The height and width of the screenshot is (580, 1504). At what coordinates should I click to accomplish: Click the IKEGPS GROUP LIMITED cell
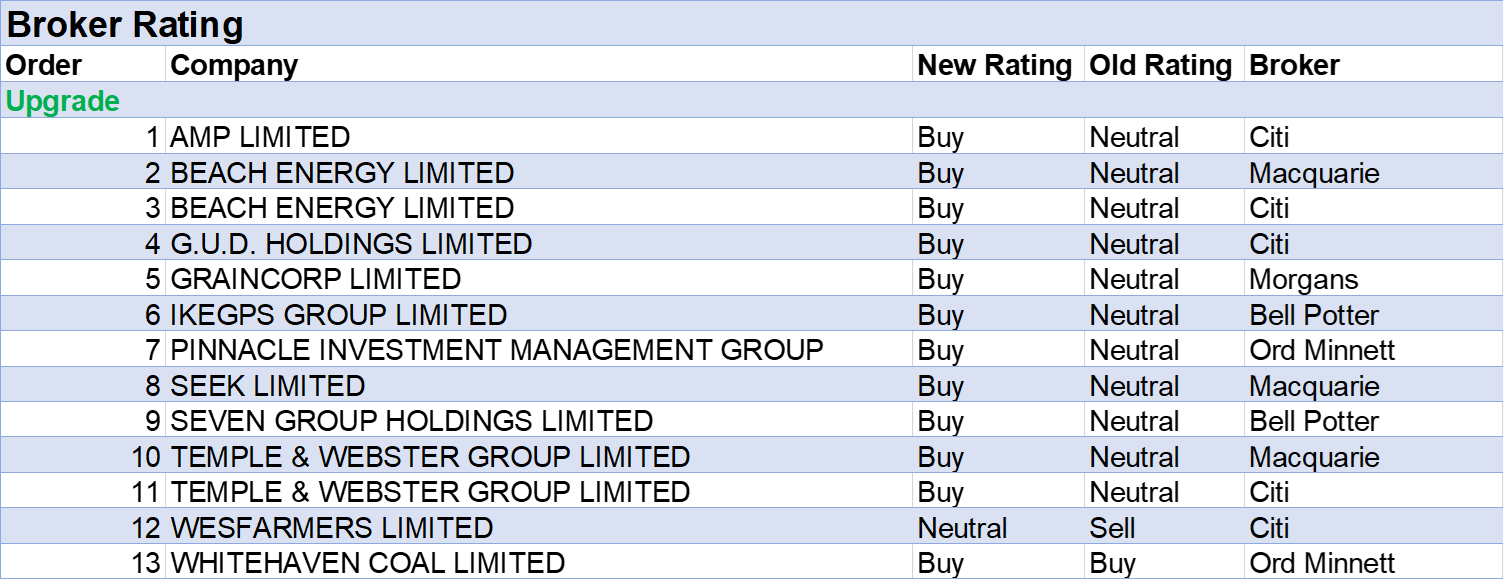[339, 315]
